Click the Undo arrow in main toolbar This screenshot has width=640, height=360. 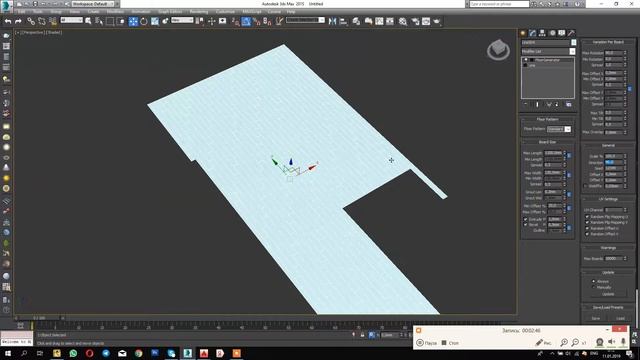tap(8, 21)
